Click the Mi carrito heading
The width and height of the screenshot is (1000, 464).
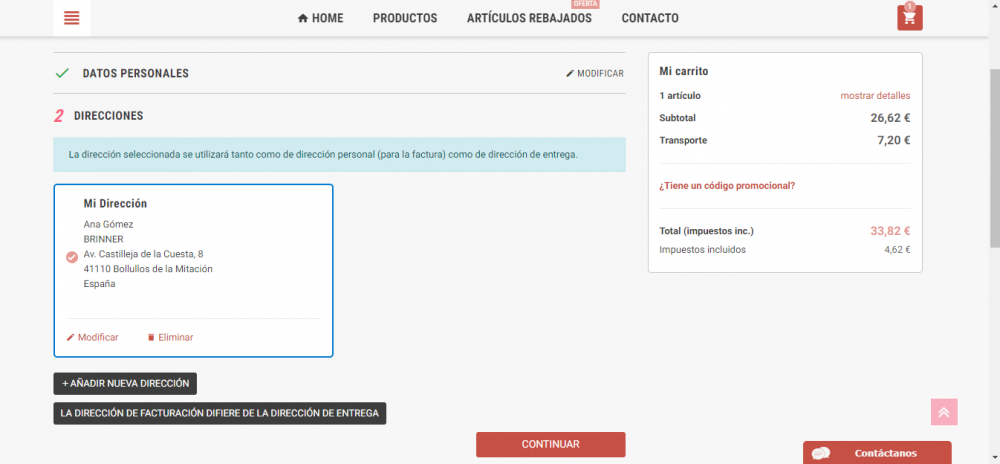(684, 71)
